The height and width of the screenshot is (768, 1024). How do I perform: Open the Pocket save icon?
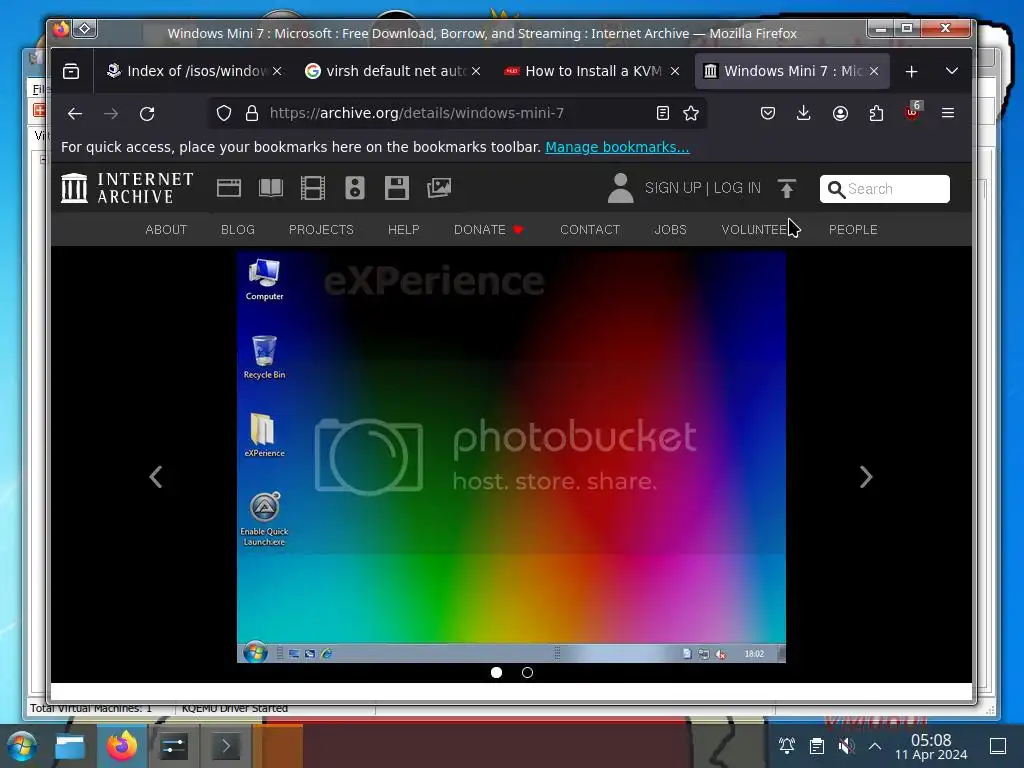click(x=768, y=113)
